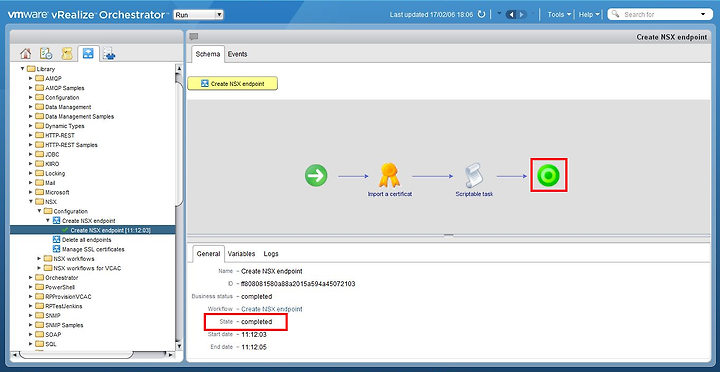Refresh using the reload icon
The width and height of the screenshot is (720, 372).
click(x=482, y=14)
